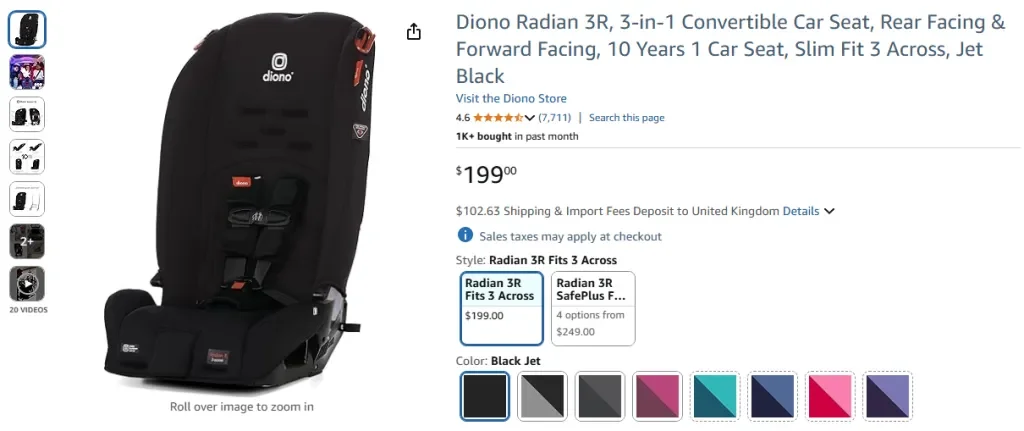View the purple car interior thumbnail

(27, 72)
